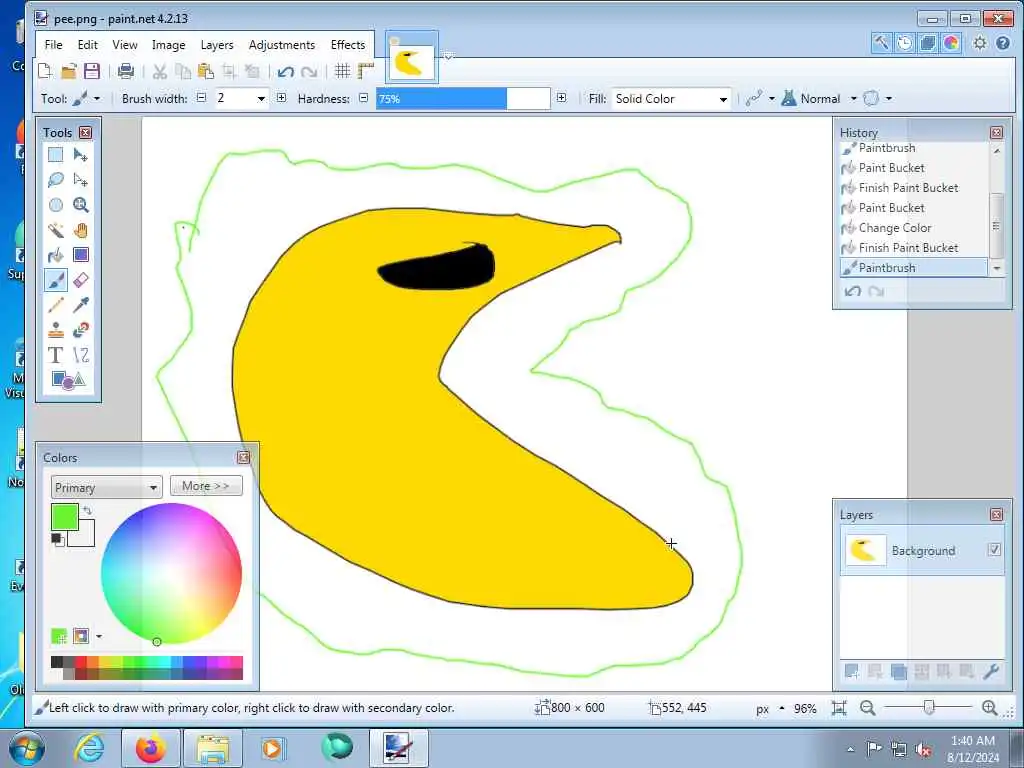Click the Open file folder icon
This screenshot has height=768, width=1024.
coord(69,71)
